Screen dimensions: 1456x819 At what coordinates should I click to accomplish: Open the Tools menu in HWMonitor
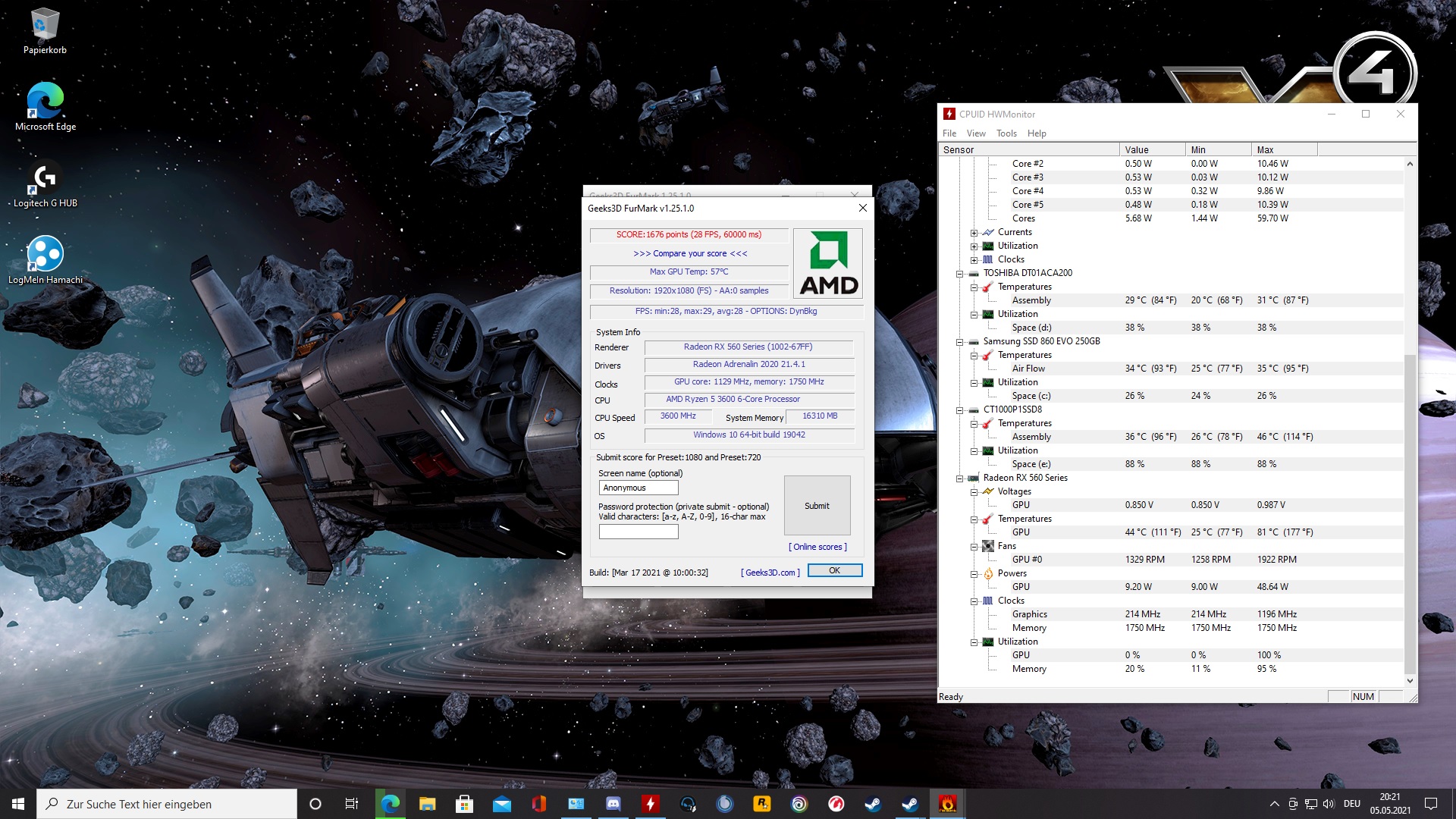click(1006, 133)
